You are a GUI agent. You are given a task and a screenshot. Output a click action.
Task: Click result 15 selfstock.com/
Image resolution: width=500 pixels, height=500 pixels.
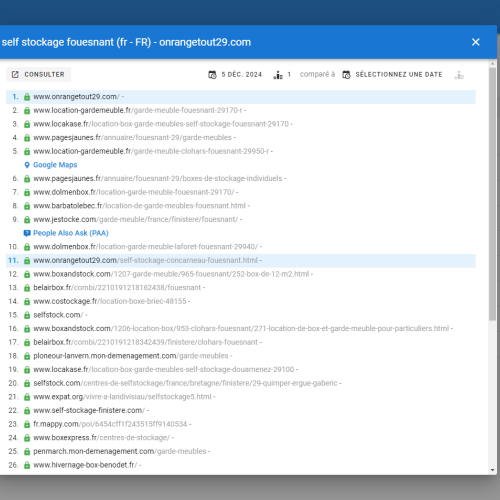(x=58, y=315)
